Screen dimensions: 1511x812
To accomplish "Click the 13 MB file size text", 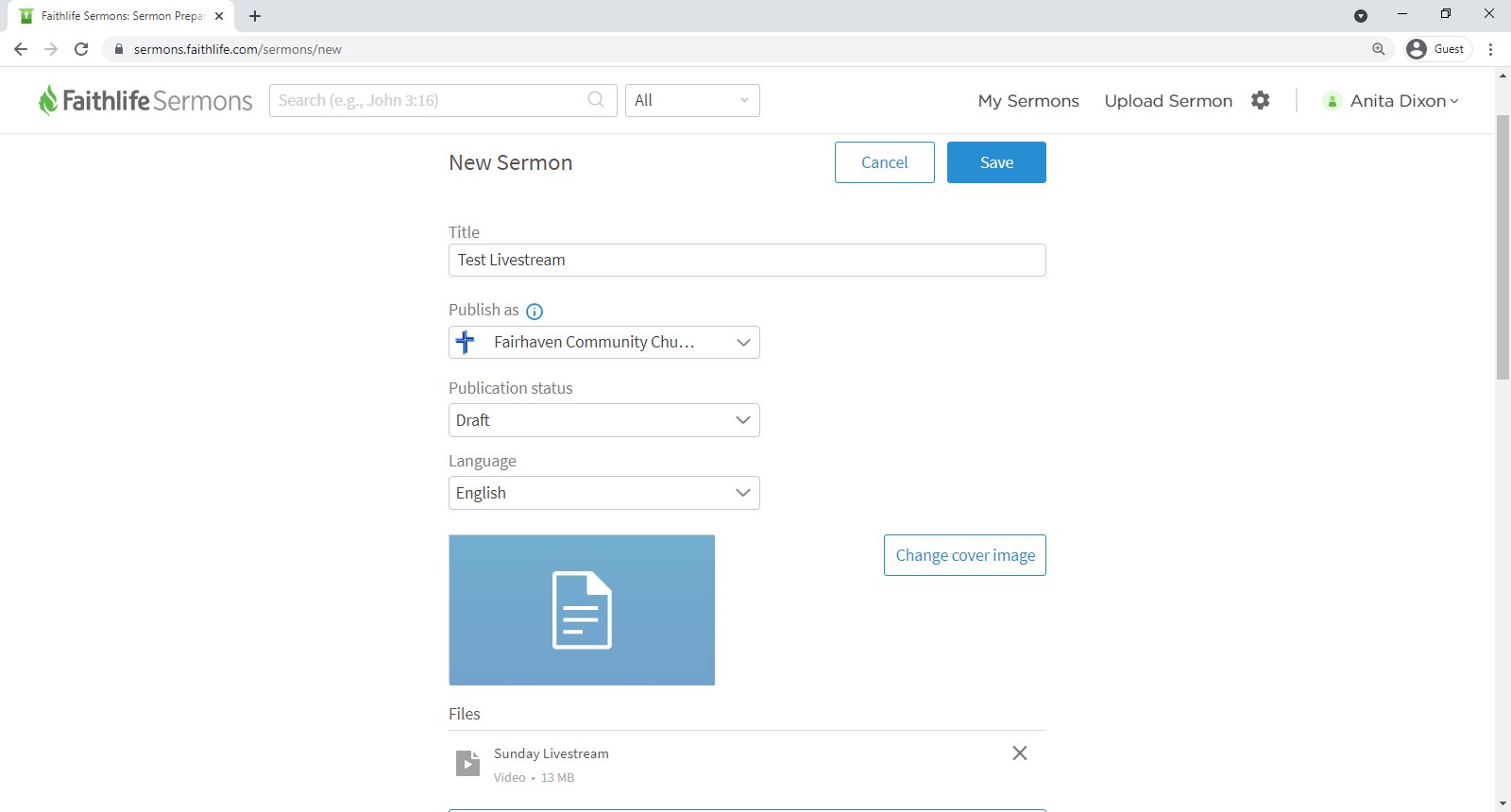I will click(557, 778).
